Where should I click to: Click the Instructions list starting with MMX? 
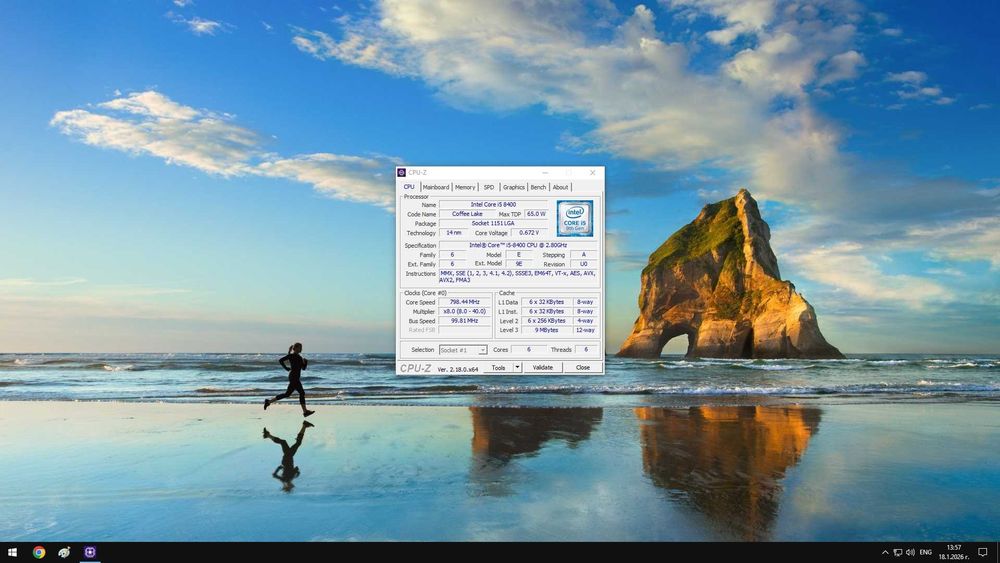pos(518,277)
